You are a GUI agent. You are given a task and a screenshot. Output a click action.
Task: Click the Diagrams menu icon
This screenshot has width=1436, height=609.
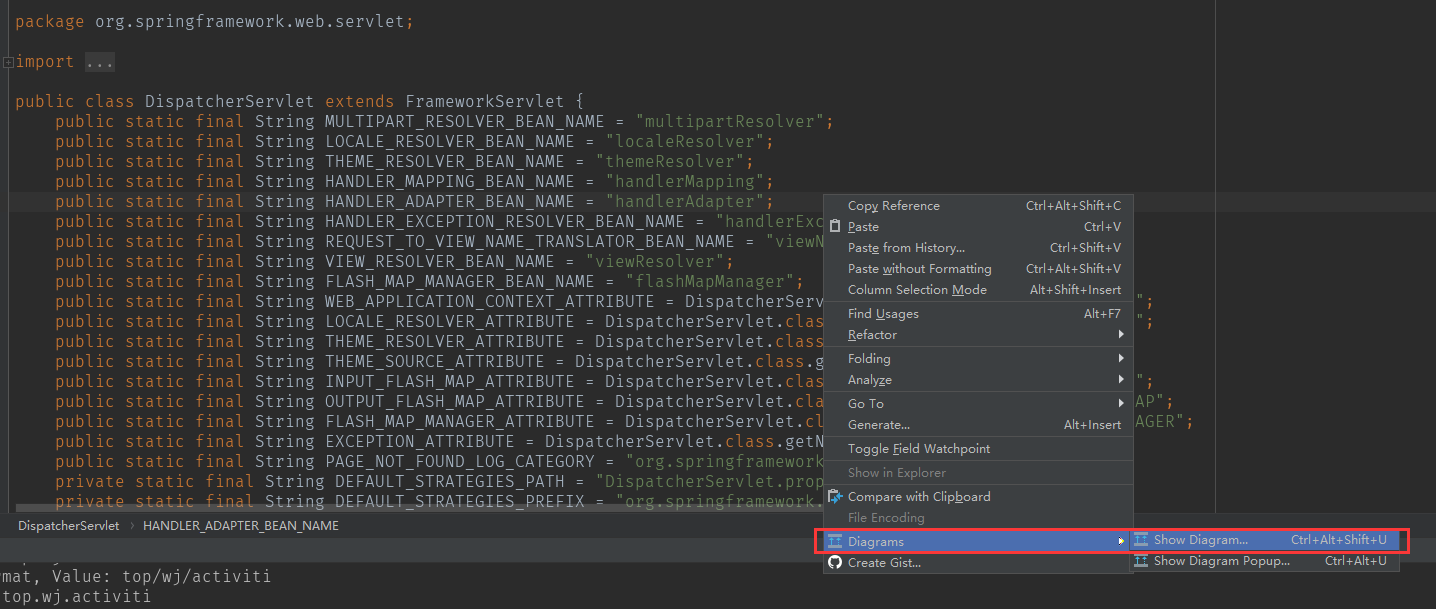coord(835,541)
